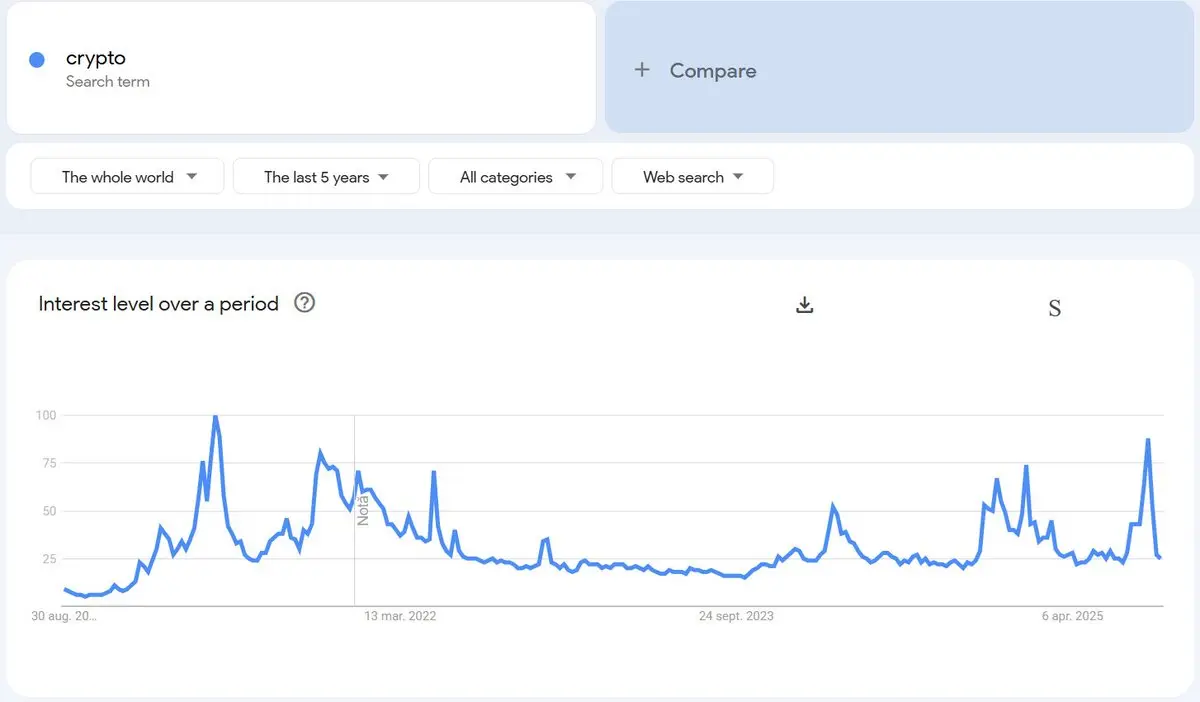The width and height of the screenshot is (1200, 702).
Task: Click the Compare button
Action: click(x=900, y=68)
